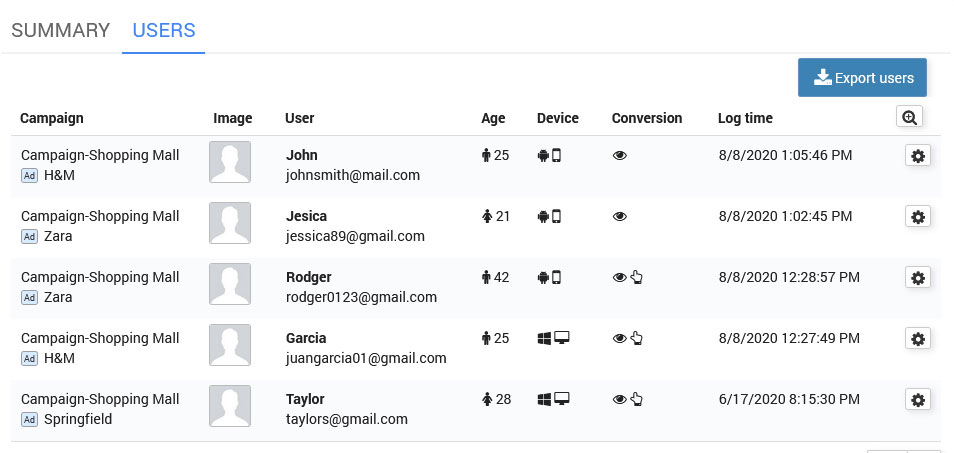The width and height of the screenshot is (954, 453).
Task: Click the email johnsmith@mail.com
Action: click(x=352, y=175)
